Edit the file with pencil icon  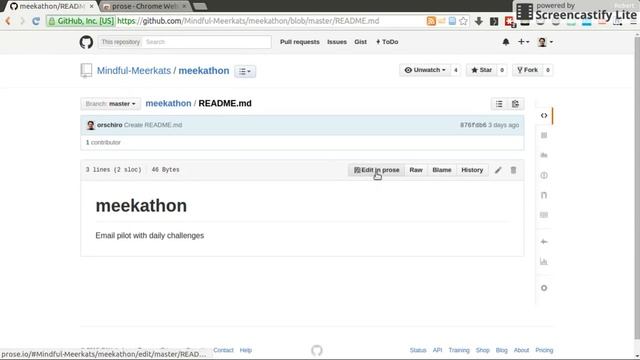(498, 170)
